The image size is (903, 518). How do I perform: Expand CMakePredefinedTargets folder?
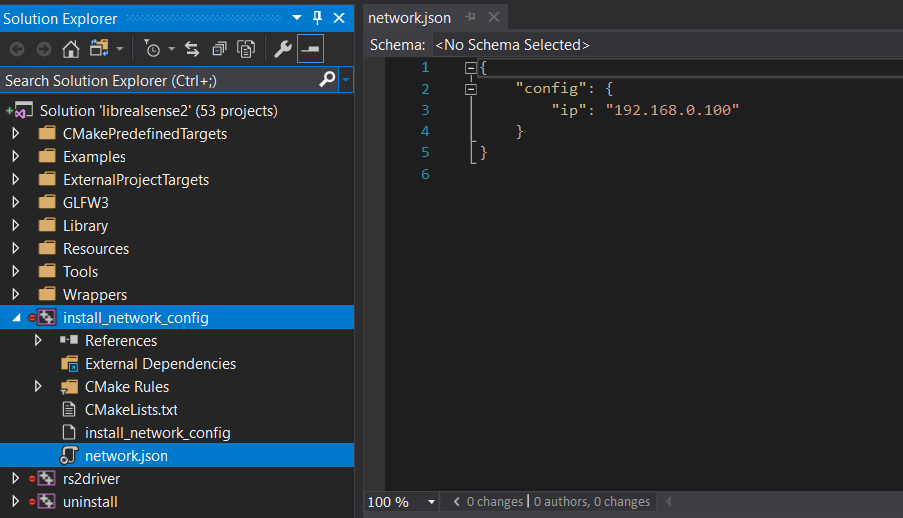pyautogui.click(x=16, y=133)
